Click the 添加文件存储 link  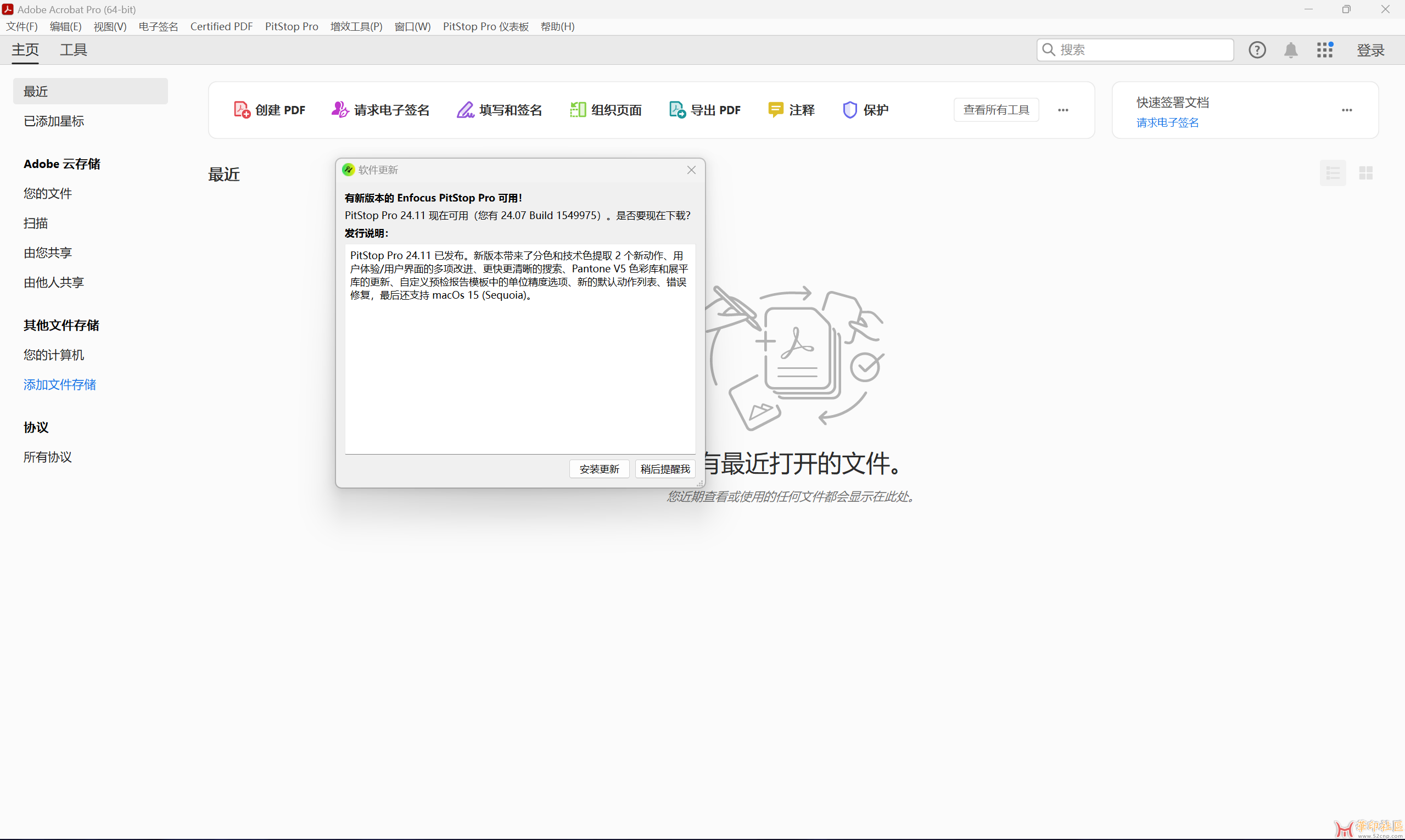(x=59, y=384)
